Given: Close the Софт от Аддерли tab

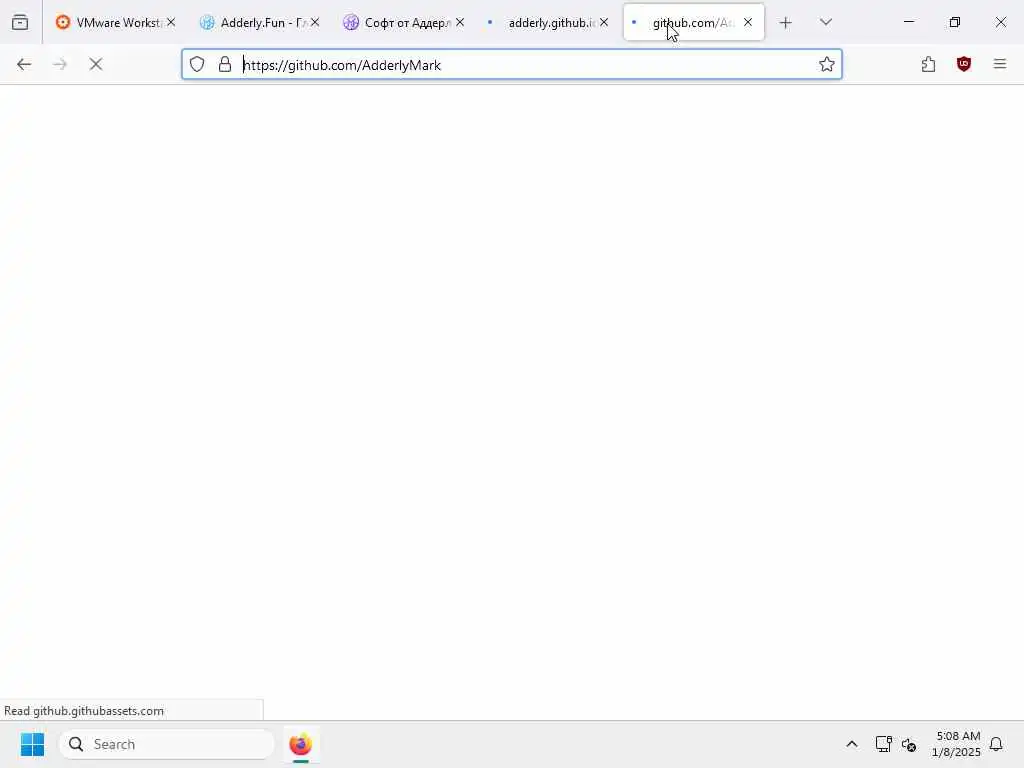Looking at the screenshot, I should (460, 22).
